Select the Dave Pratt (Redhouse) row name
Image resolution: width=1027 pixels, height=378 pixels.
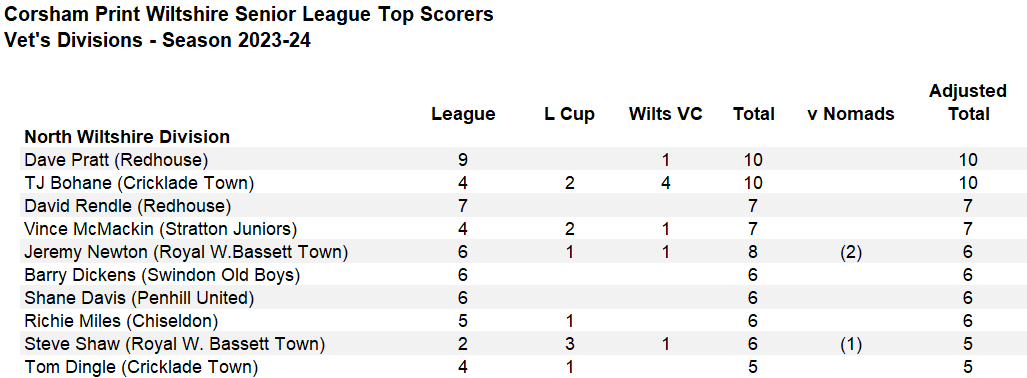[115, 160]
